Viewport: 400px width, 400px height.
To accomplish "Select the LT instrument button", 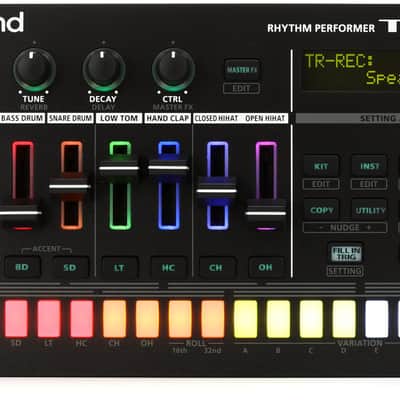I will coord(119,267).
